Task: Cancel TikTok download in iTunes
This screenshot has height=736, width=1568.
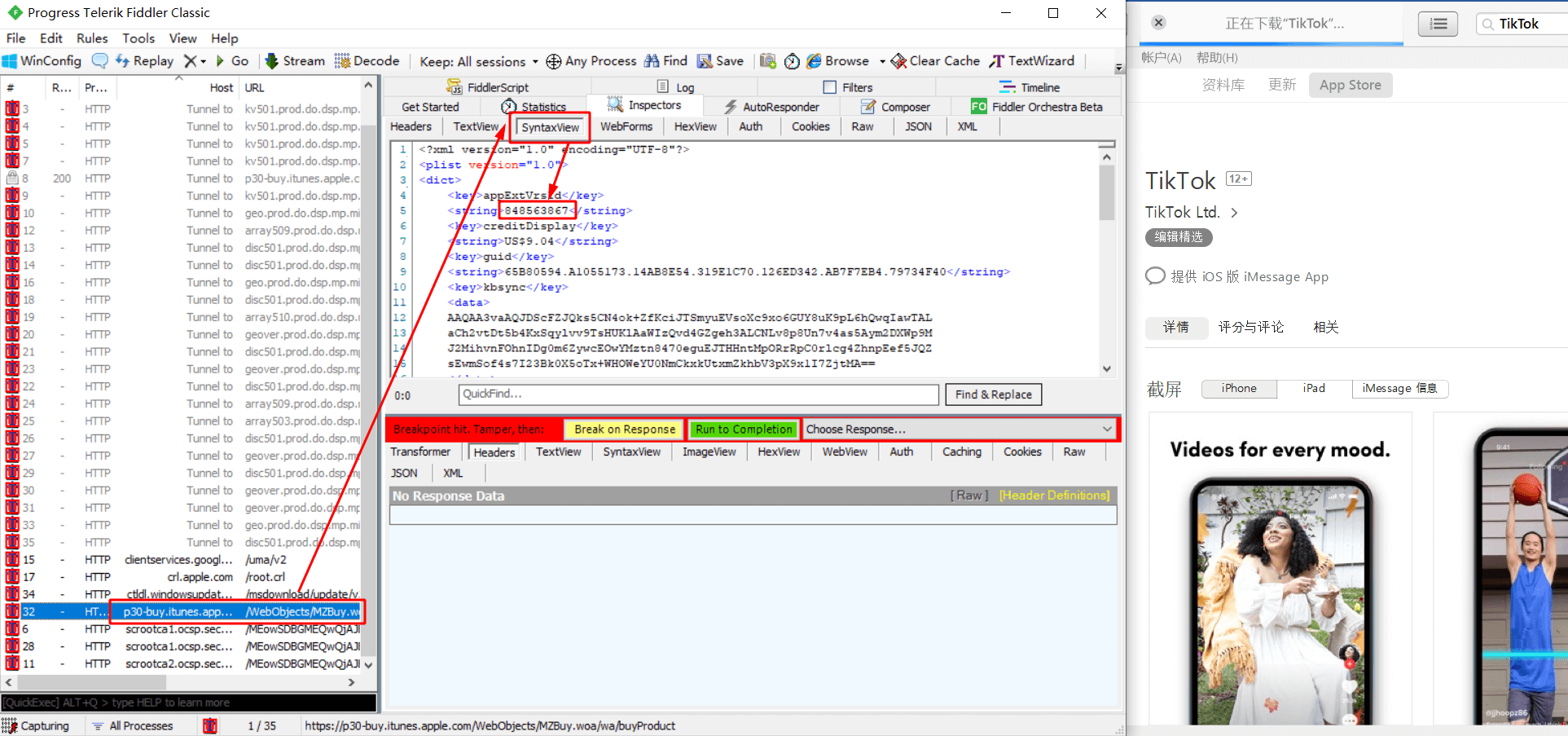Action: coord(1158,23)
